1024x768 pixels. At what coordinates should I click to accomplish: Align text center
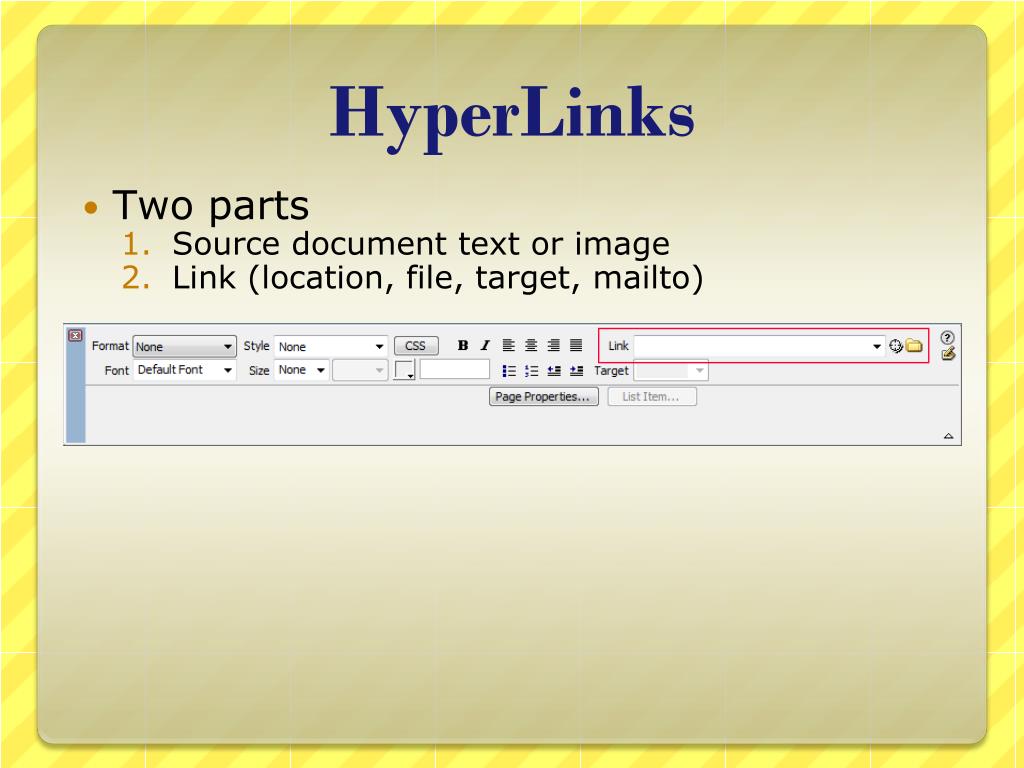tap(531, 345)
